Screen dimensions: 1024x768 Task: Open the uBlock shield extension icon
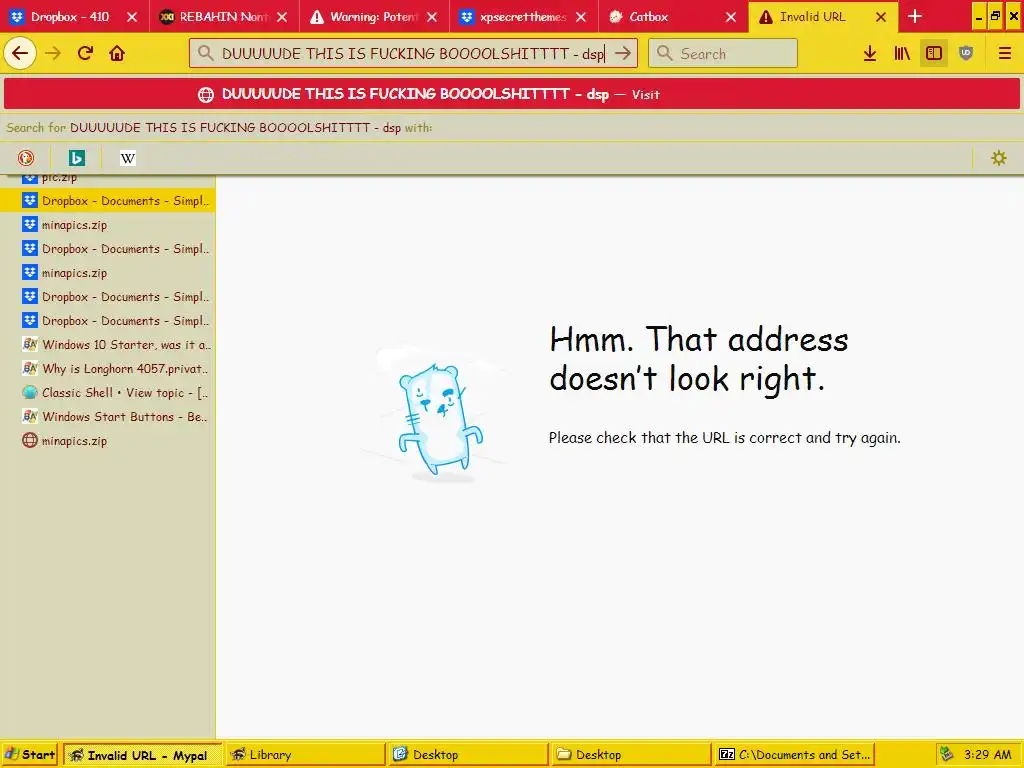coord(966,53)
